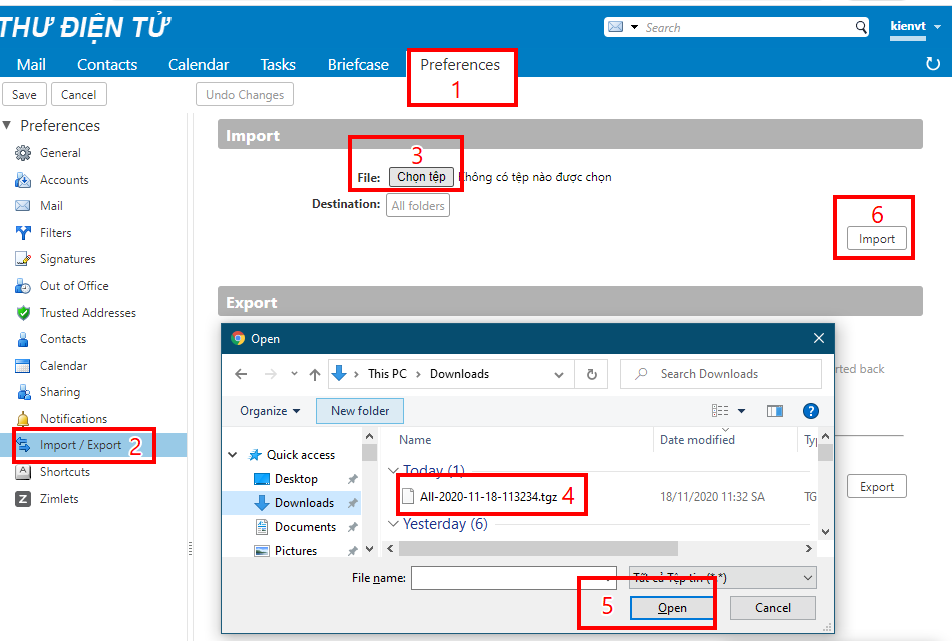Switch to Calendar tab
Screen dimensions: 952x641
coord(199,64)
